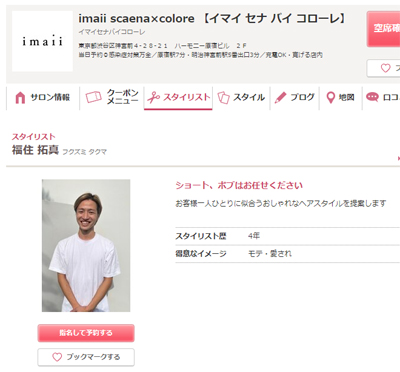Click the house icon for salon info

point(20,98)
